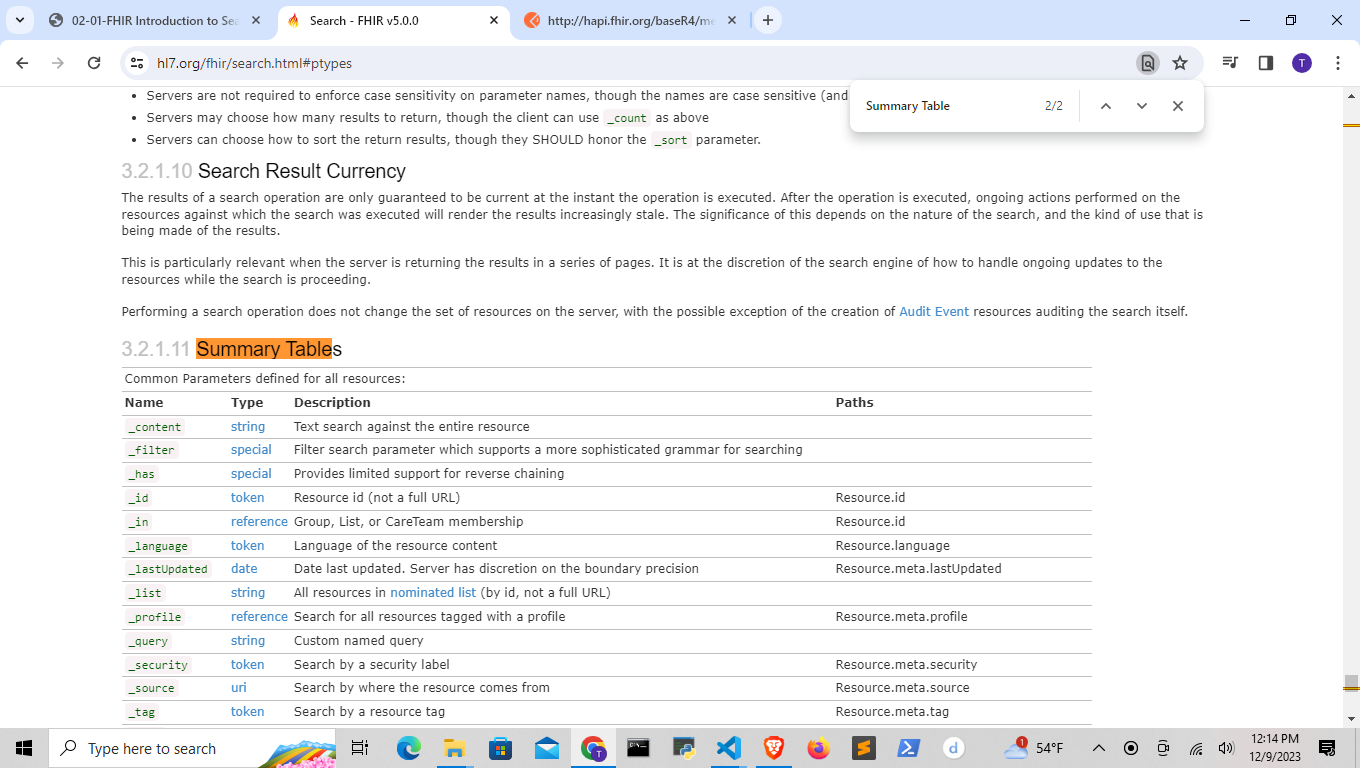Open Firefox from the taskbar
1360x768 pixels.
[x=819, y=748]
